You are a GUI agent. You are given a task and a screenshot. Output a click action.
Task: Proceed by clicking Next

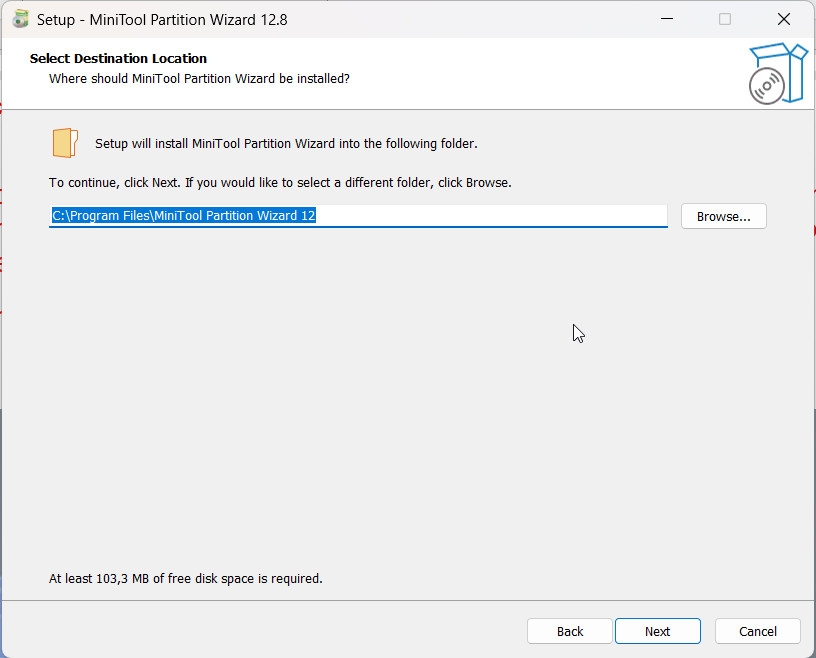657,631
